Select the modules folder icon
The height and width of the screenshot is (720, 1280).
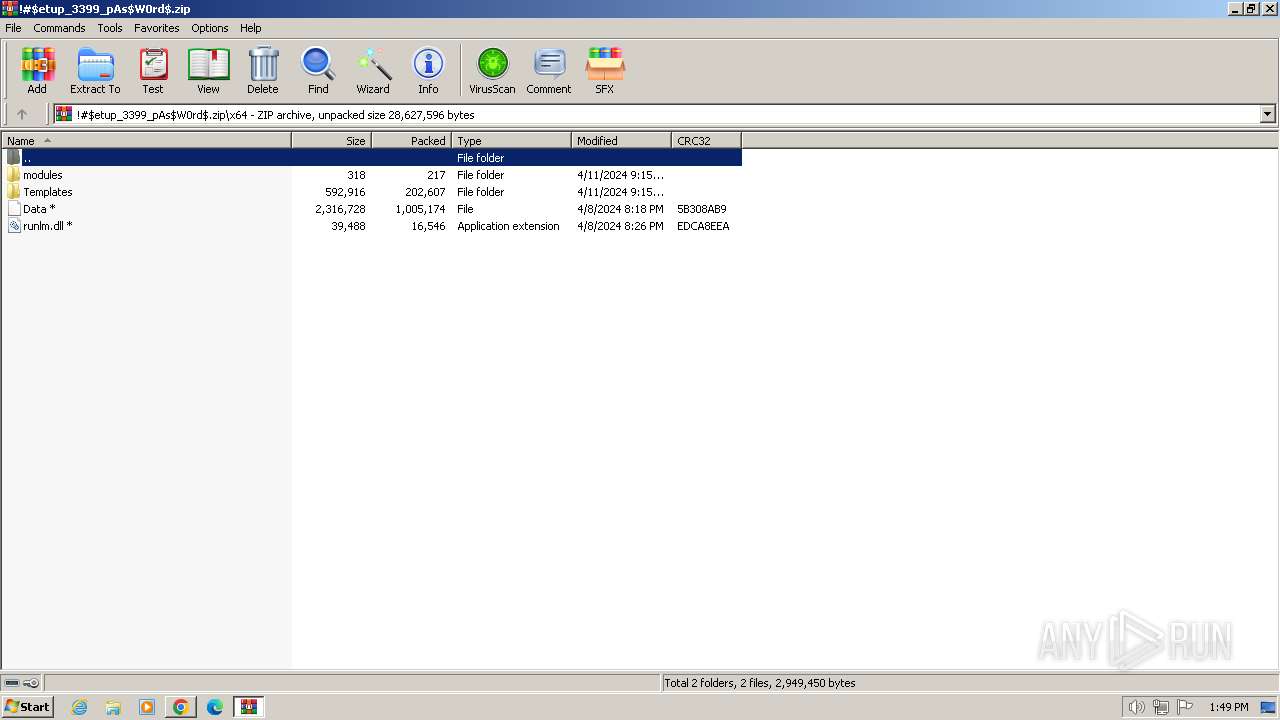click(14, 175)
